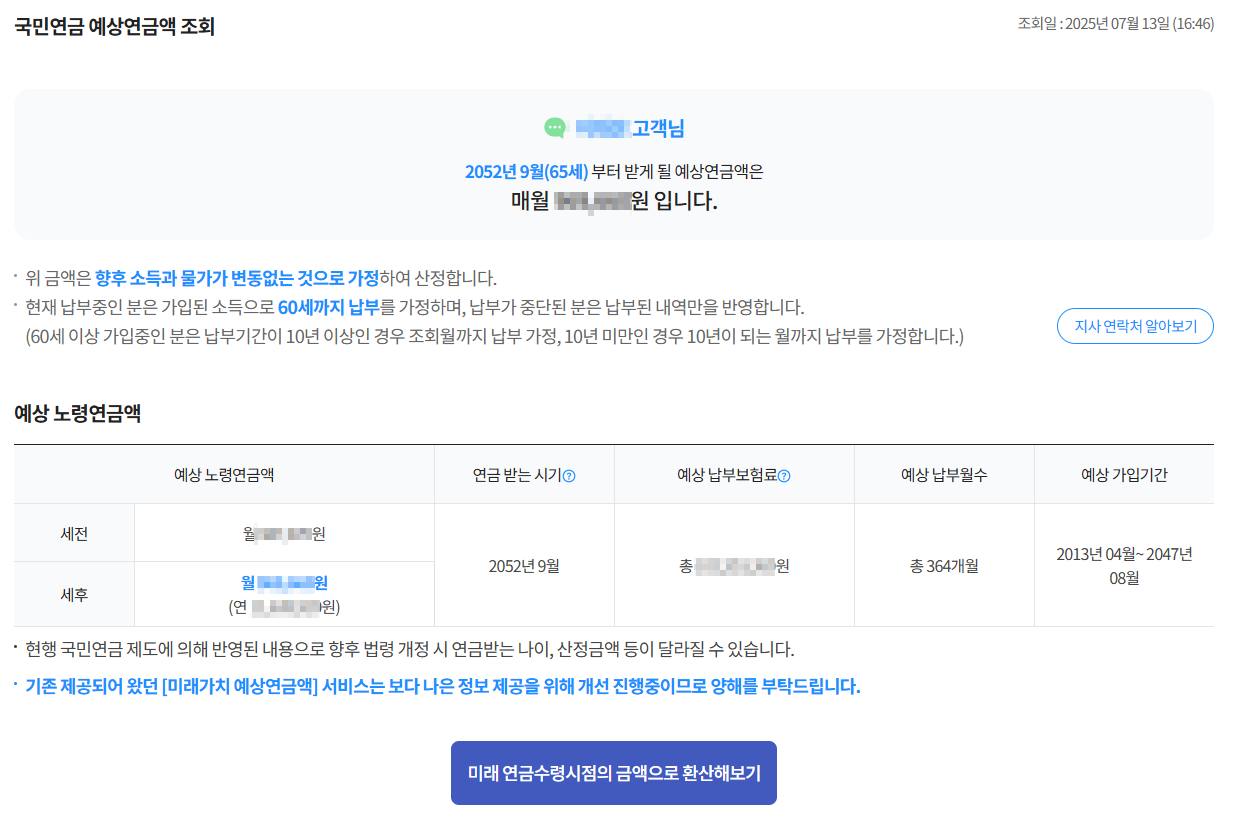This screenshot has height=816, width=1247.
Task: Select page title 국민연금 예상연금액 조회
Action: point(115,26)
